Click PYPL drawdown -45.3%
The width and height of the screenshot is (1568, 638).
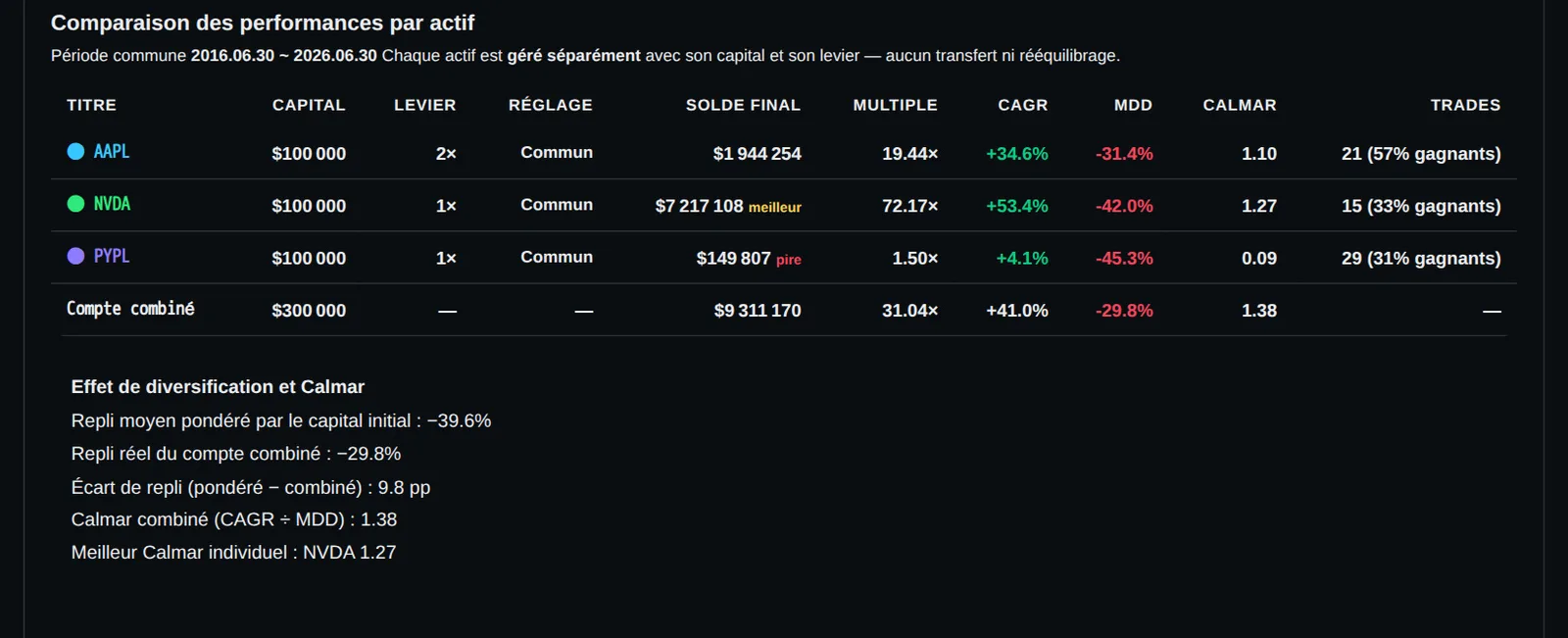pos(1124,258)
